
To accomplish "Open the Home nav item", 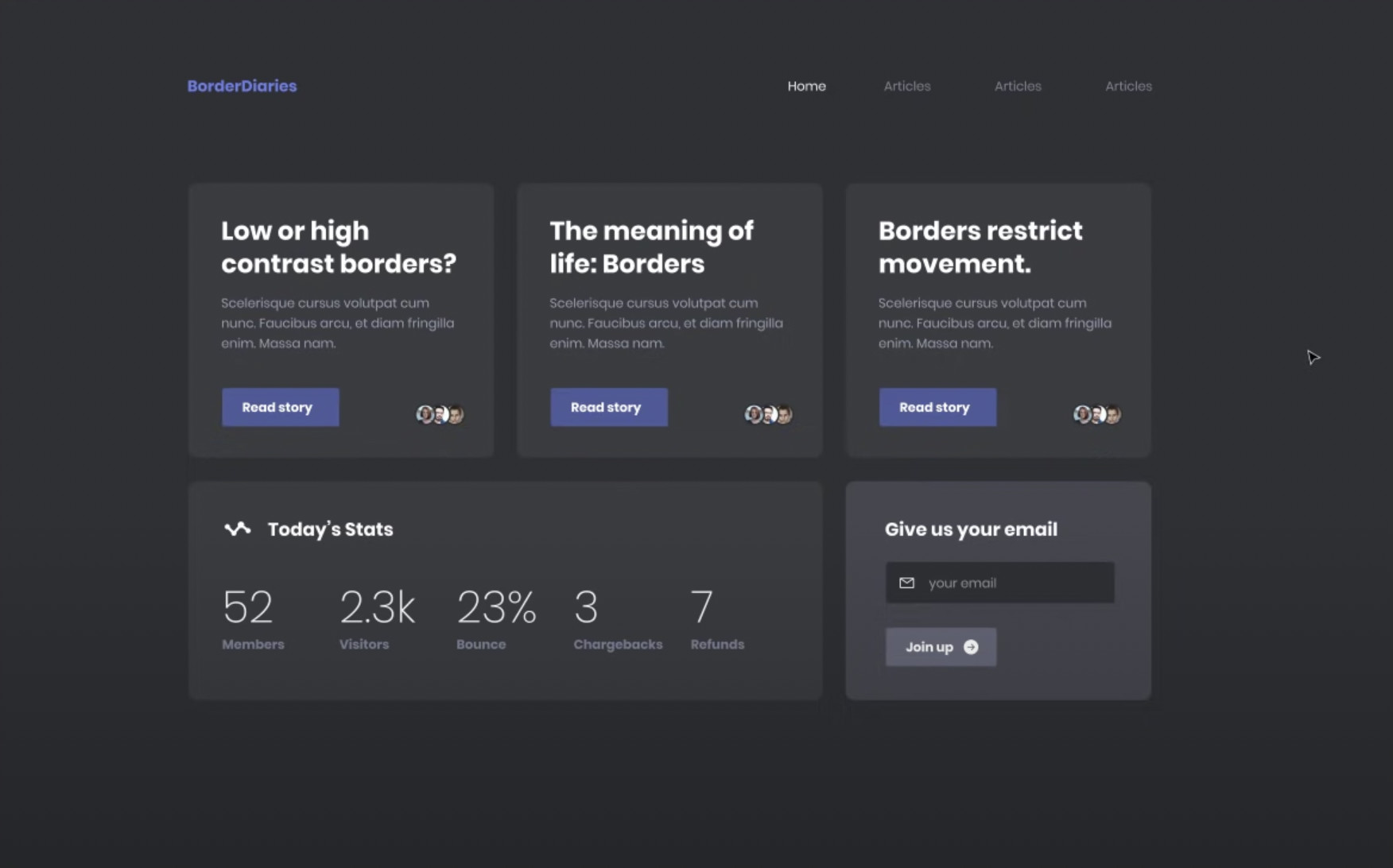I will pyautogui.click(x=806, y=86).
